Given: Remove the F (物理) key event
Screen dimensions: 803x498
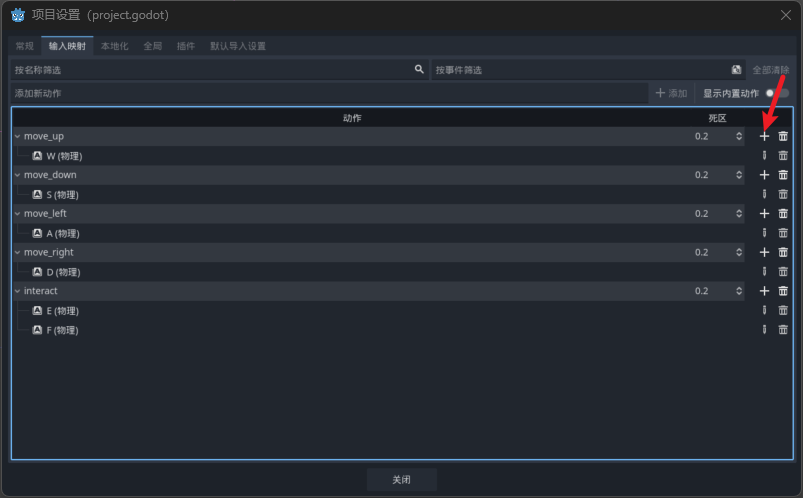Looking at the screenshot, I should (x=783, y=330).
